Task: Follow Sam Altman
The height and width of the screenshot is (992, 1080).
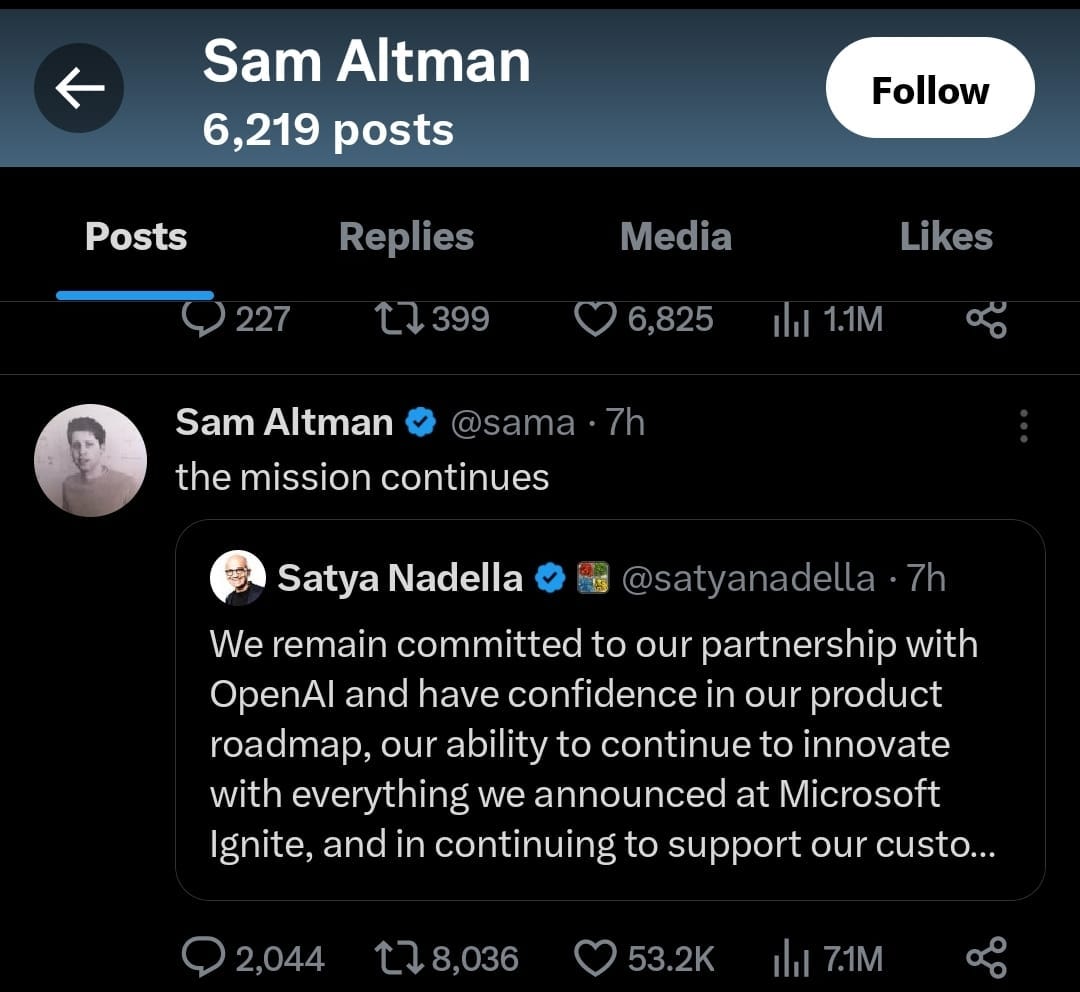Action: click(929, 88)
